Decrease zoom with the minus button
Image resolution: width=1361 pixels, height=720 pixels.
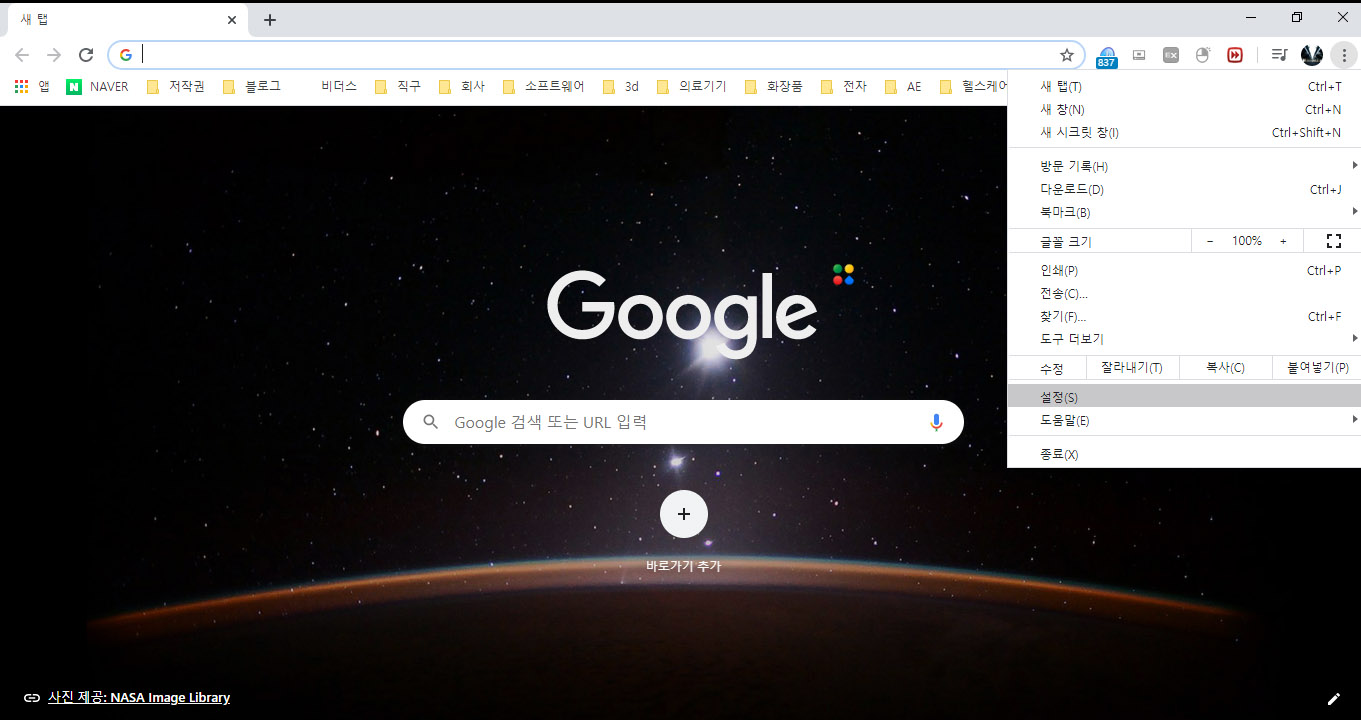(x=1210, y=241)
